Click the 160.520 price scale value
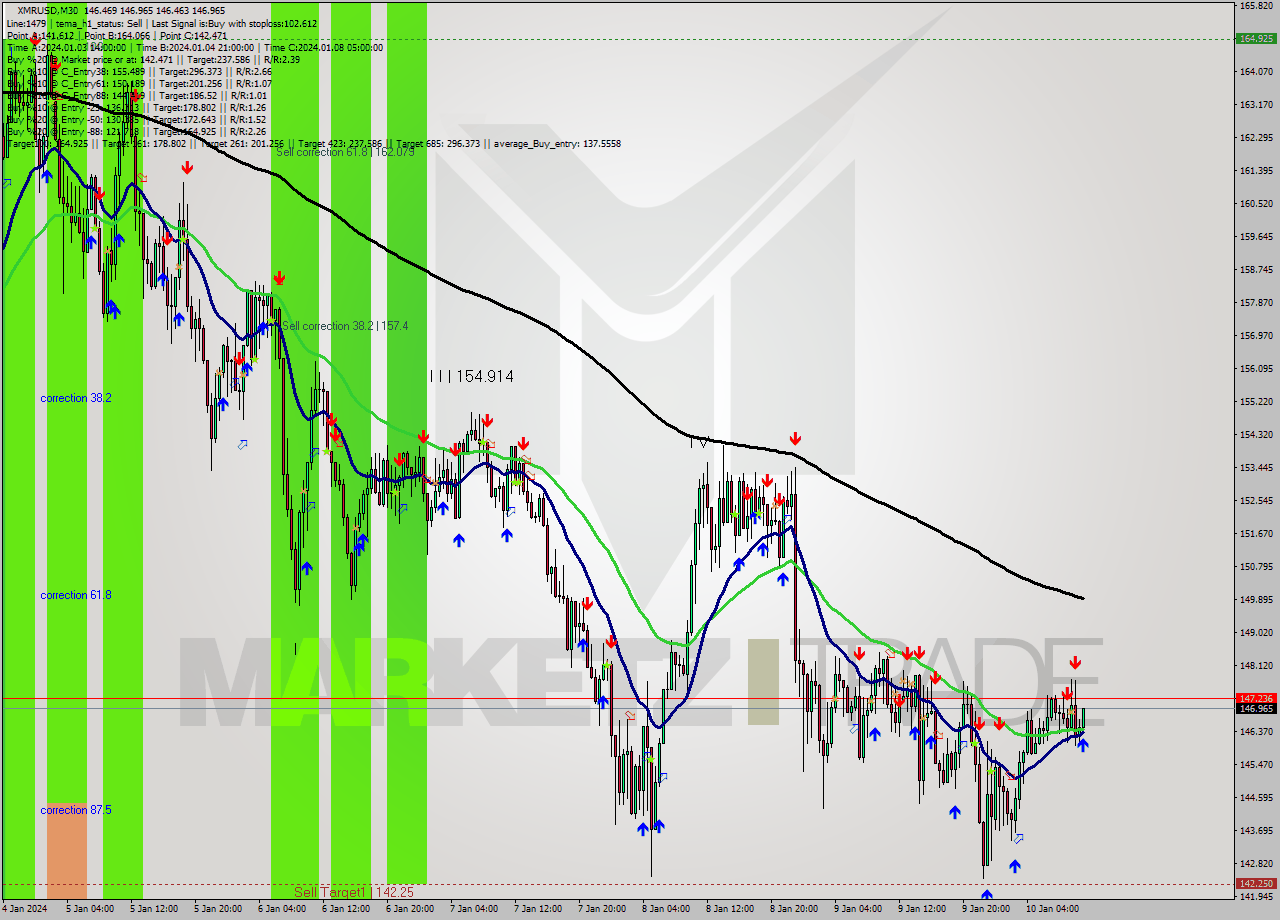This screenshot has width=1280, height=920. click(x=1255, y=203)
